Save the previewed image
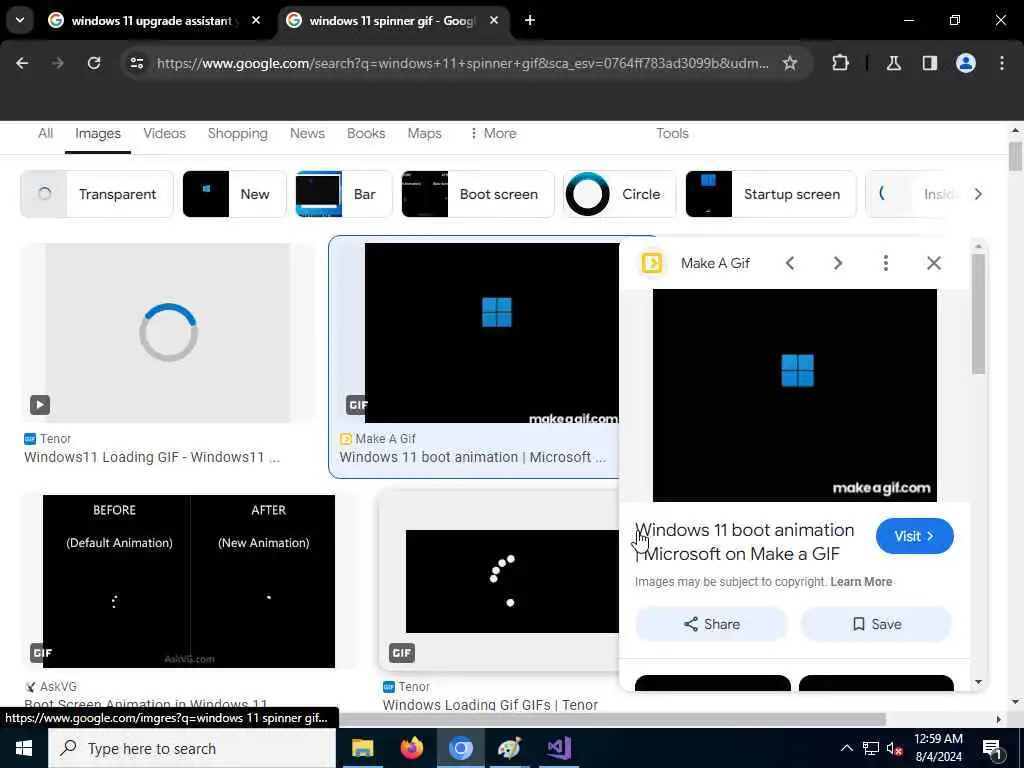This screenshot has width=1024, height=768. pos(876,624)
